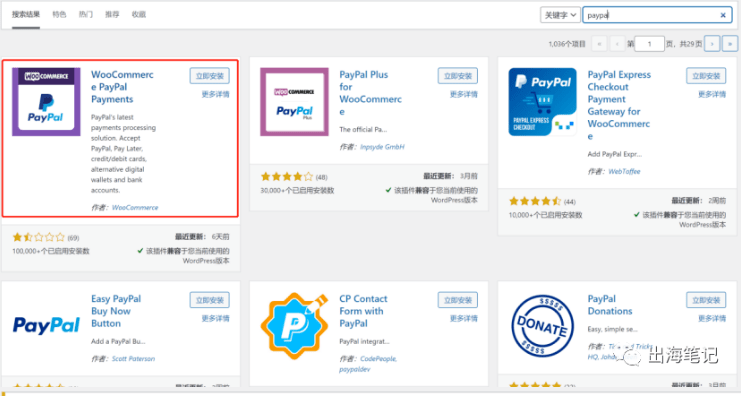Open the 关键字 search type dropdown
The image size is (741, 396).
pyautogui.click(x=560, y=15)
